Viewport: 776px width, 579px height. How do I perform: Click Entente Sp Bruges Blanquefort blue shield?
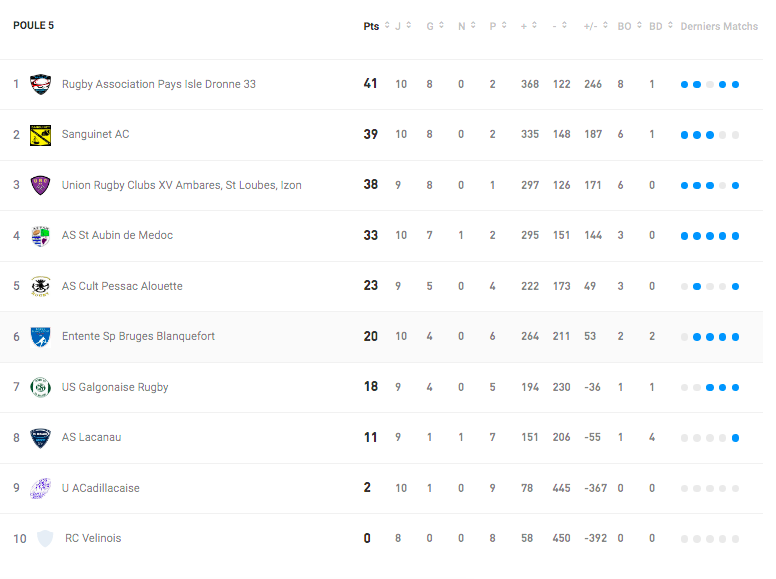click(x=41, y=337)
